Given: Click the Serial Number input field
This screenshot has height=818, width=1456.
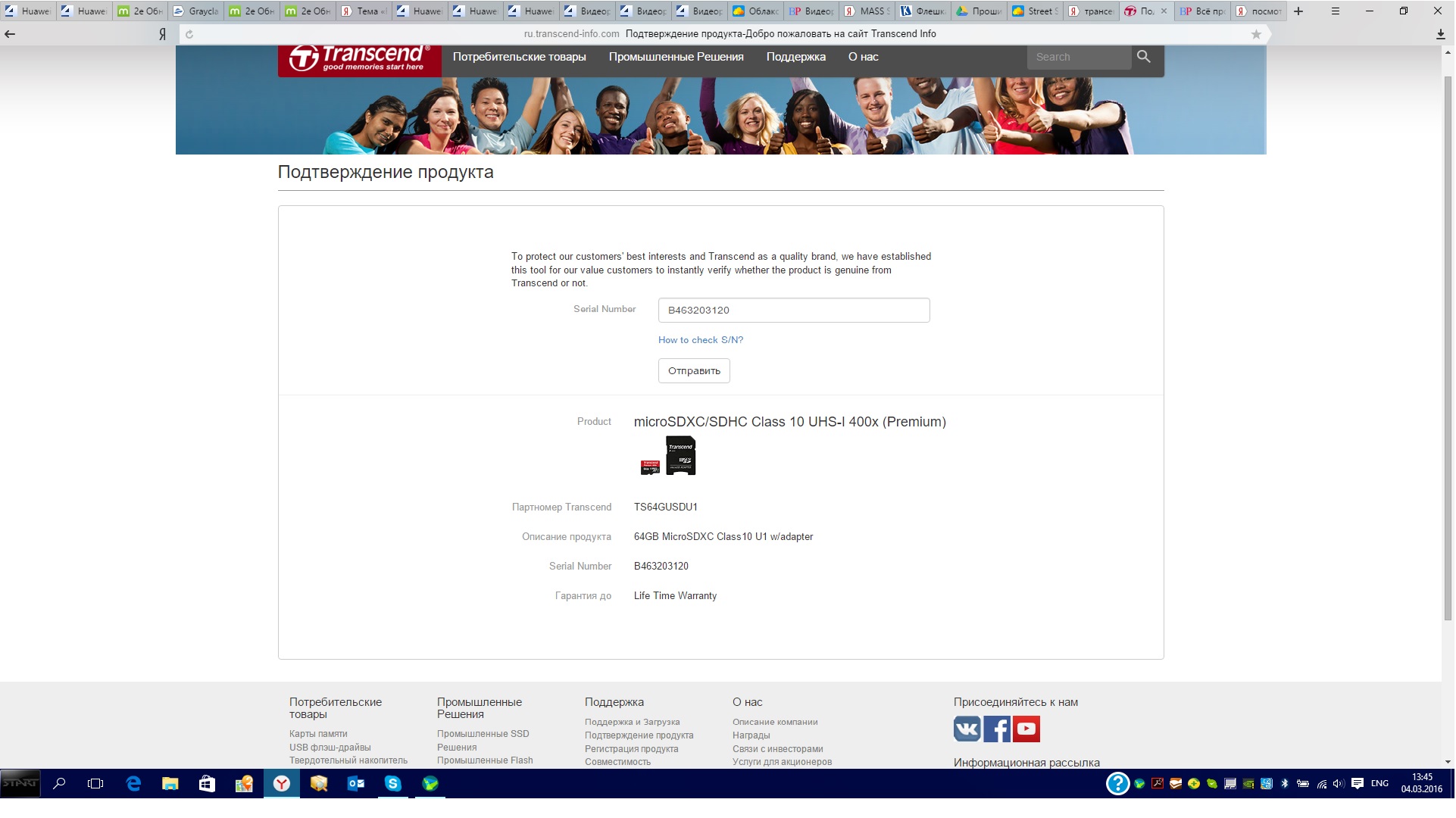Looking at the screenshot, I should (793, 311).
